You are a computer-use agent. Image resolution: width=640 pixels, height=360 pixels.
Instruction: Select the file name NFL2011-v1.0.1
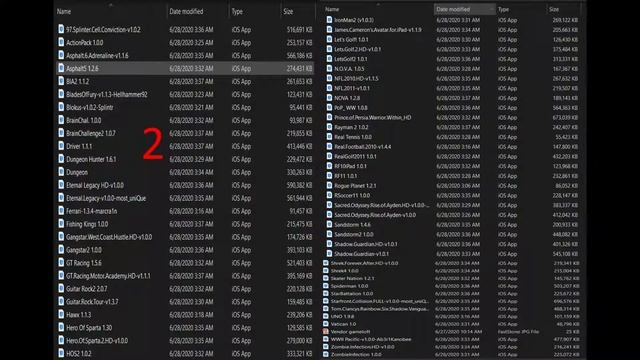[352, 88]
